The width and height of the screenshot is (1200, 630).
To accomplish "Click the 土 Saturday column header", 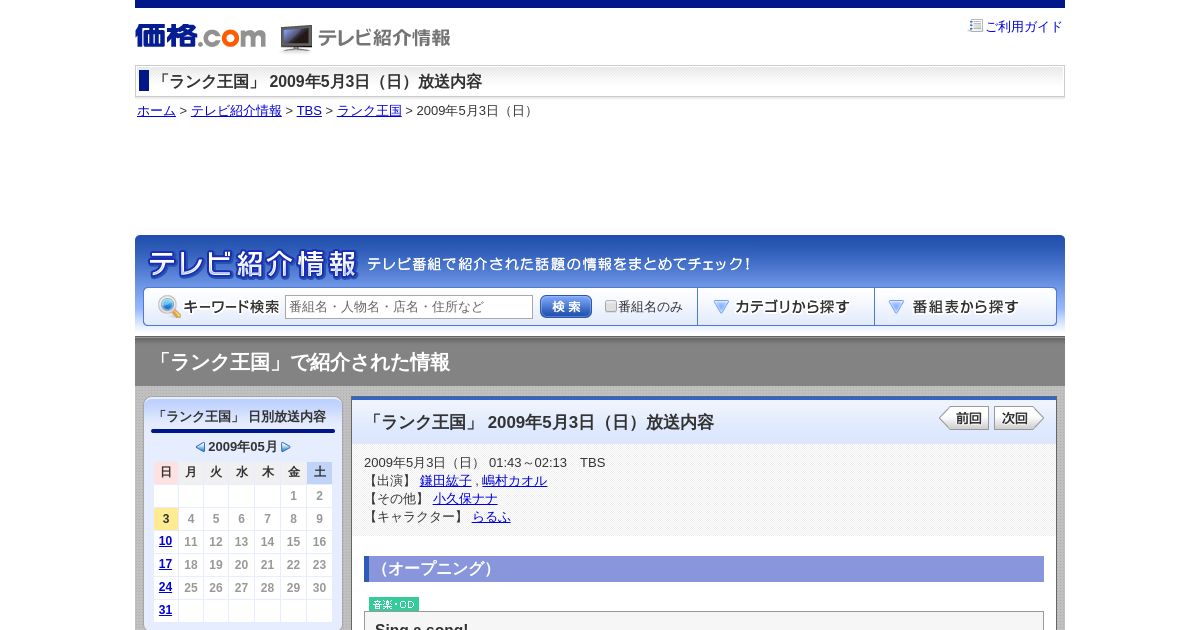I will coord(319,472).
